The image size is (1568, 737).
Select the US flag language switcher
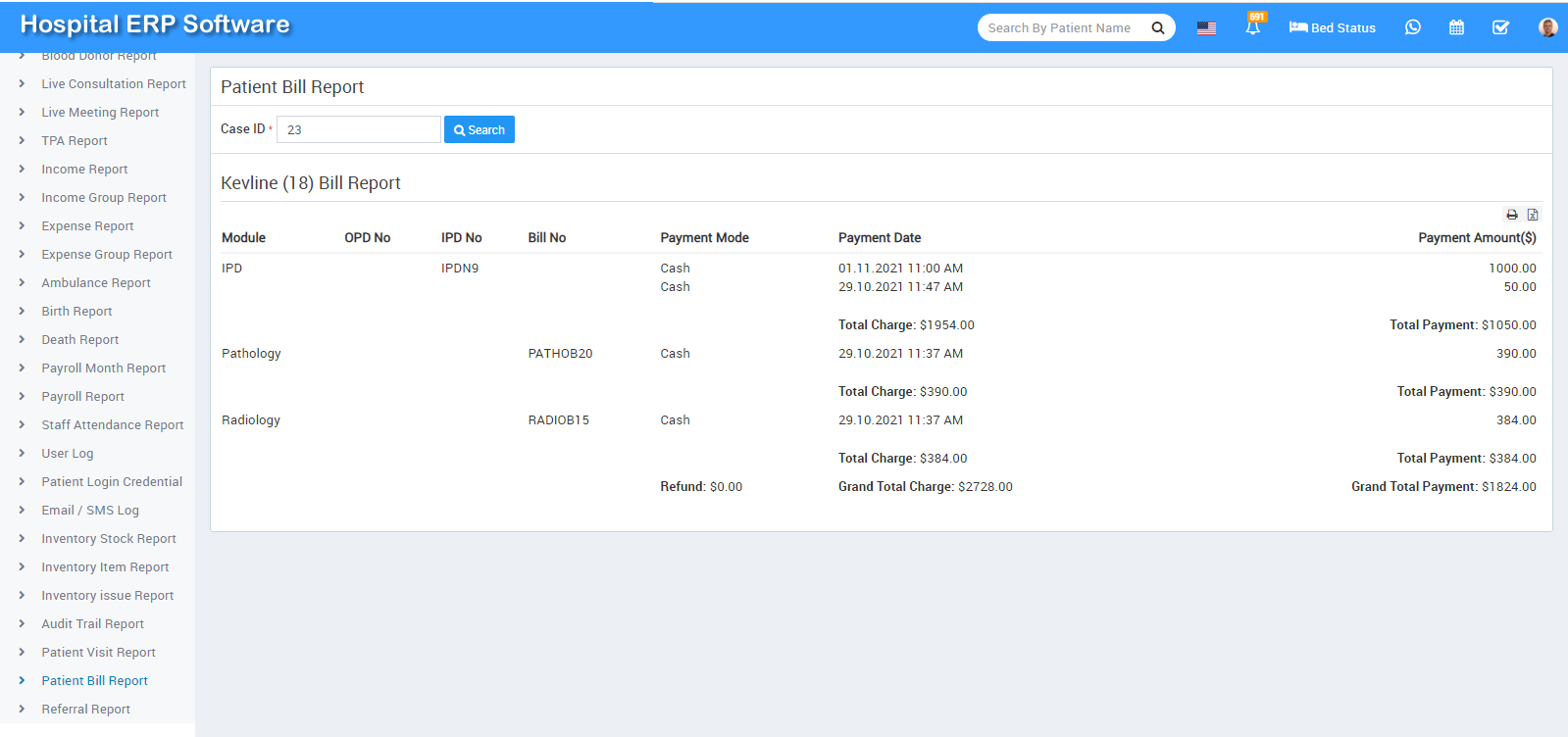click(1206, 27)
